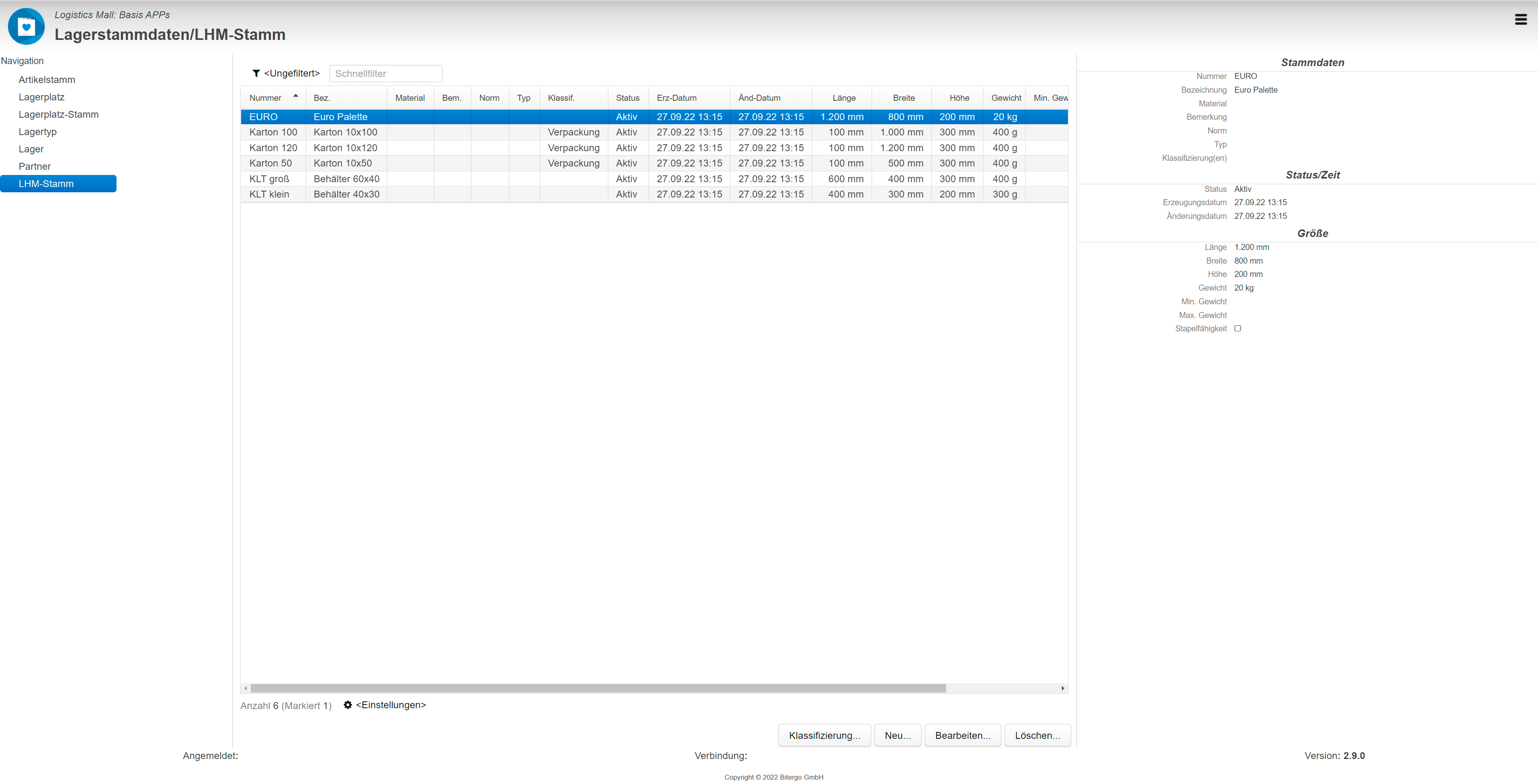Sort by the Gewicht column header
Screen dimensions: 1538x784
(x=1004, y=97)
